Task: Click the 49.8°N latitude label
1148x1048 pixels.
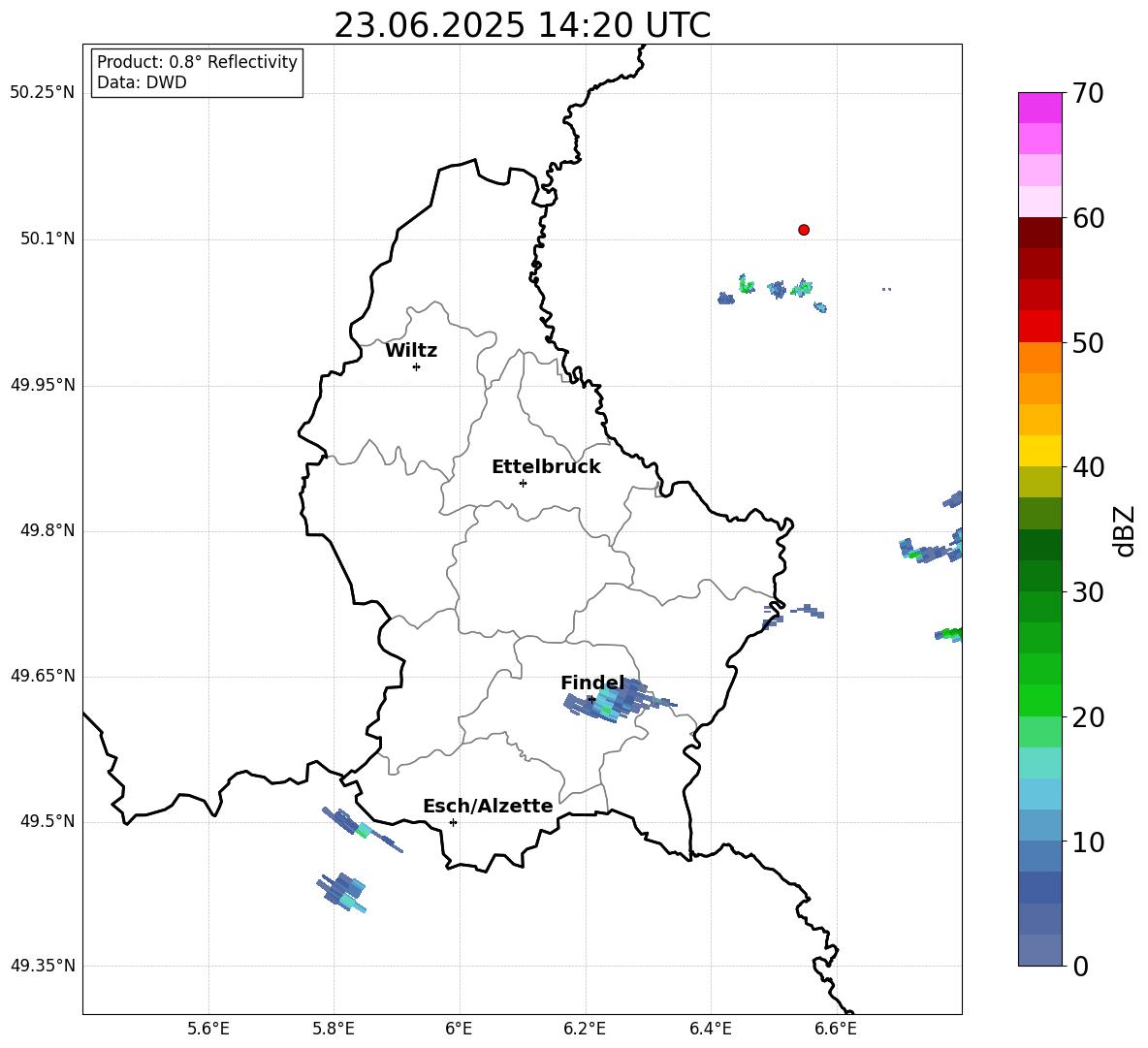Action: (x=48, y=530)
